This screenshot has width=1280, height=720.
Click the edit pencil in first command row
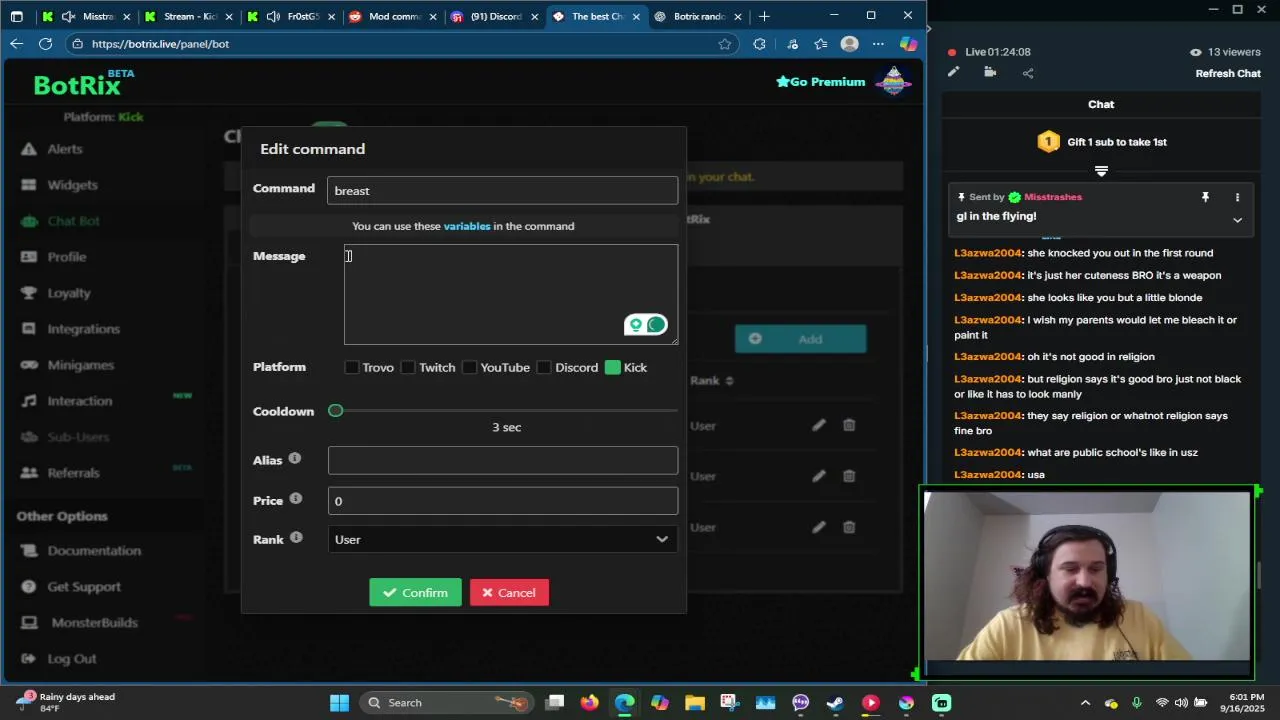(x=819, y=425)
